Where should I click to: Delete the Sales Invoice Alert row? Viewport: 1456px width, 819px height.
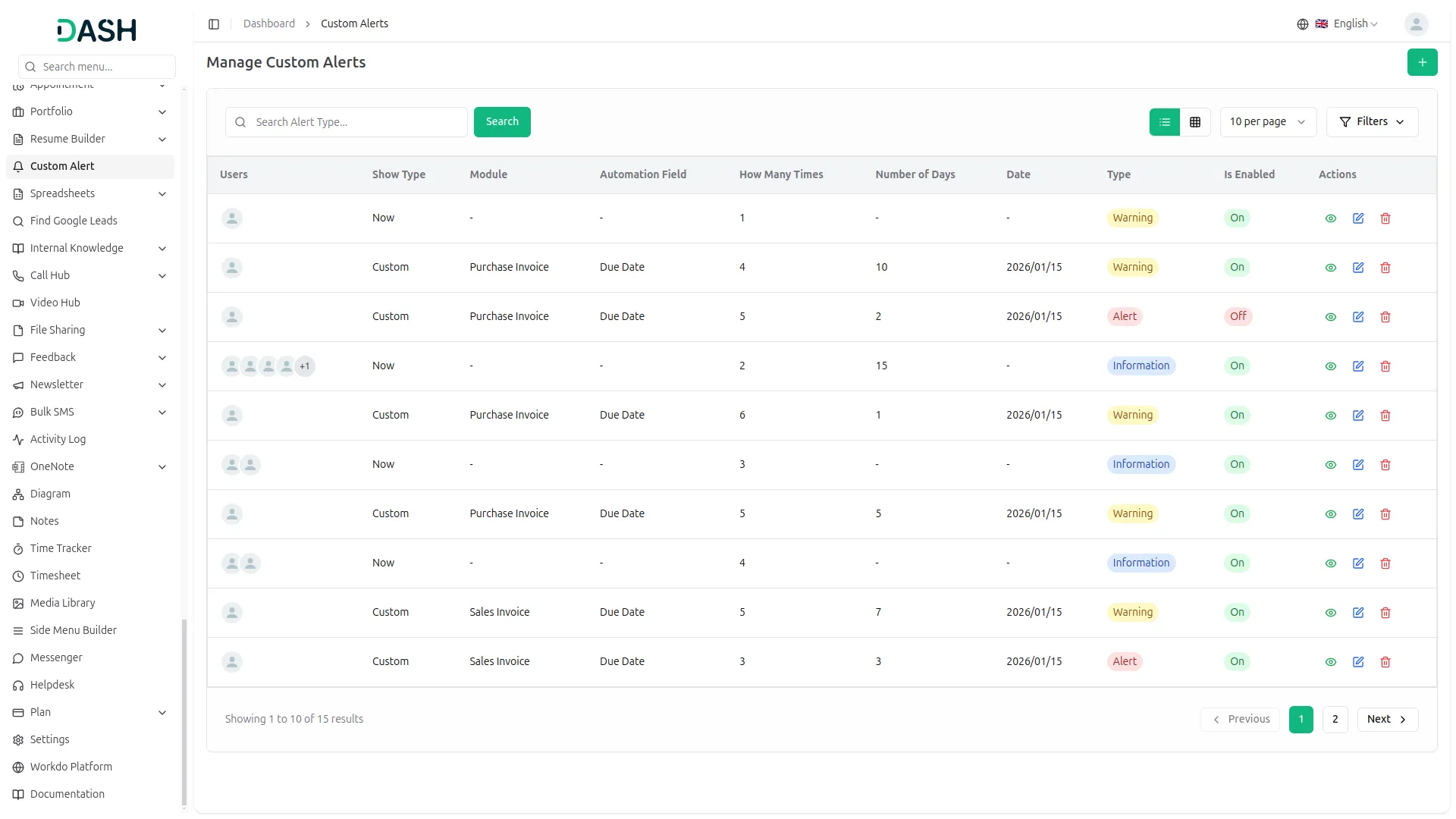(x=1385, y=662)
